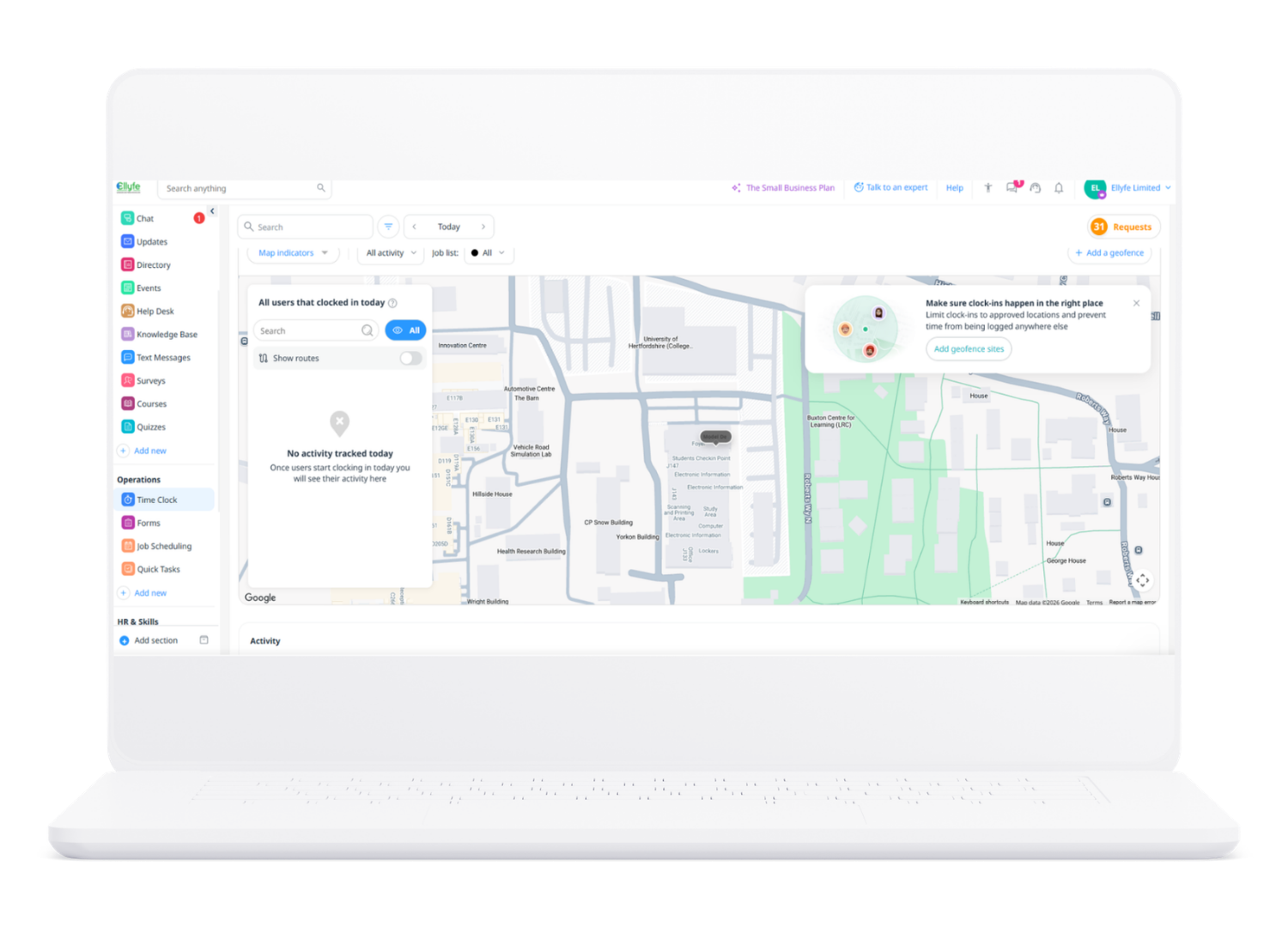Open the support headset icon in top bar

tap(1036, 188)
